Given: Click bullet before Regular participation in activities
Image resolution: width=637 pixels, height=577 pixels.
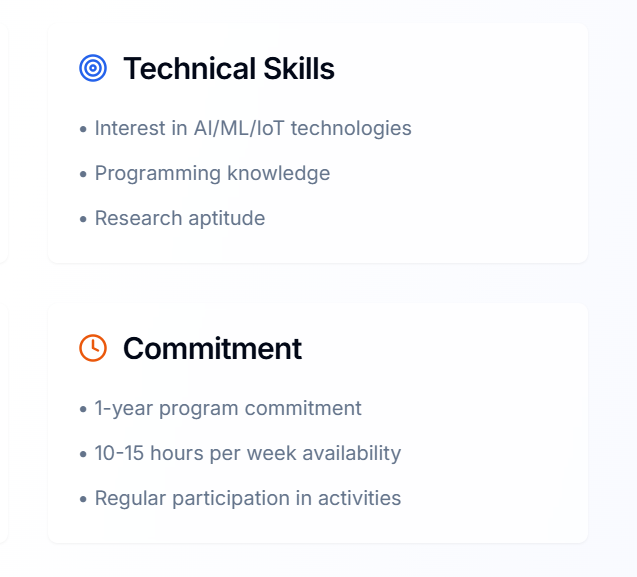Looking at the screenshot, I should 83,499.
